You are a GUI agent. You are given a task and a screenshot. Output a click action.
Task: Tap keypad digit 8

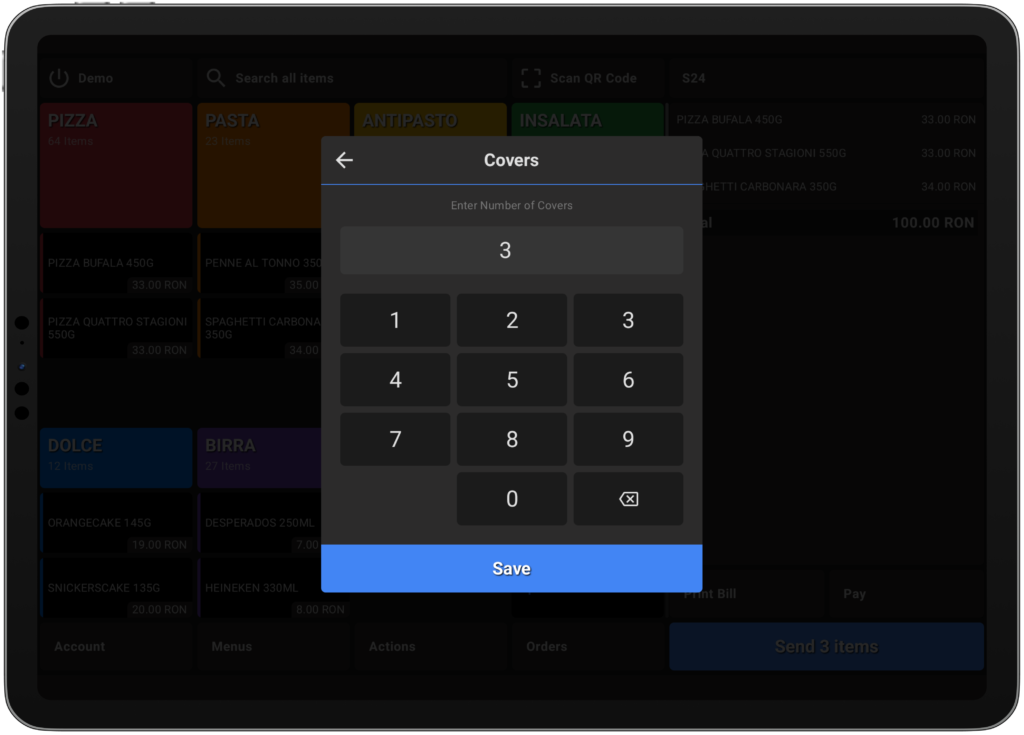(x=512, y=439)
